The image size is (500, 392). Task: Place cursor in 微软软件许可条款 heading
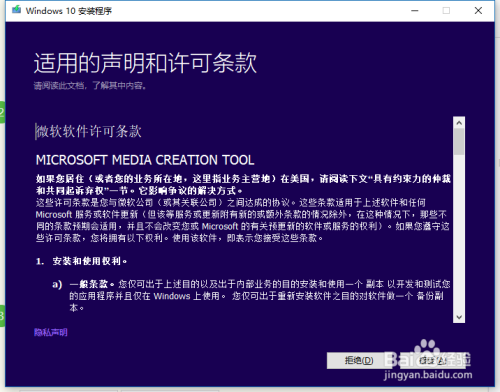click(89, 131)
